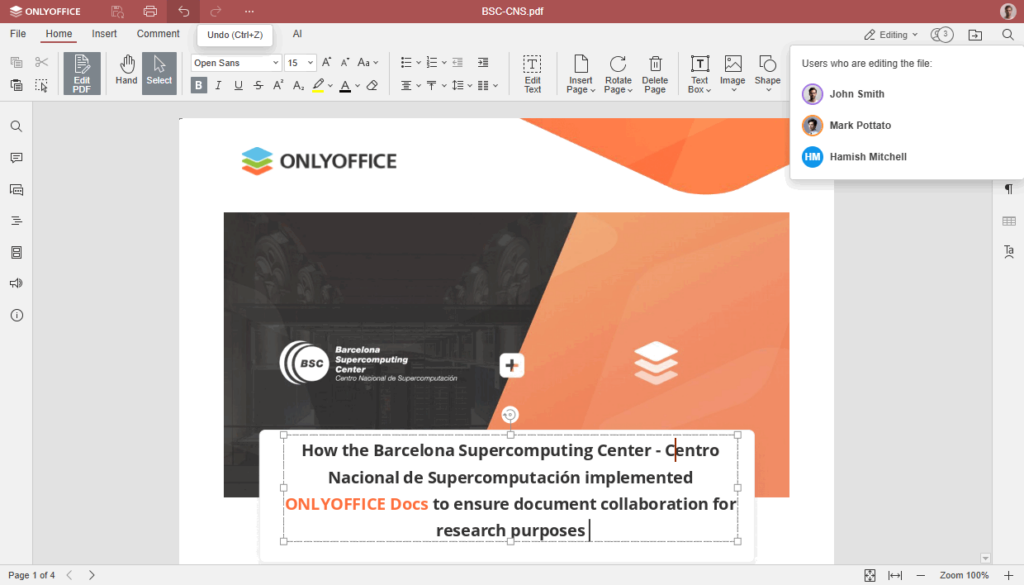This screenshot has height=585, width=1024.
Task: Toggle bold formatting
Action: click(x=198, y=85)
